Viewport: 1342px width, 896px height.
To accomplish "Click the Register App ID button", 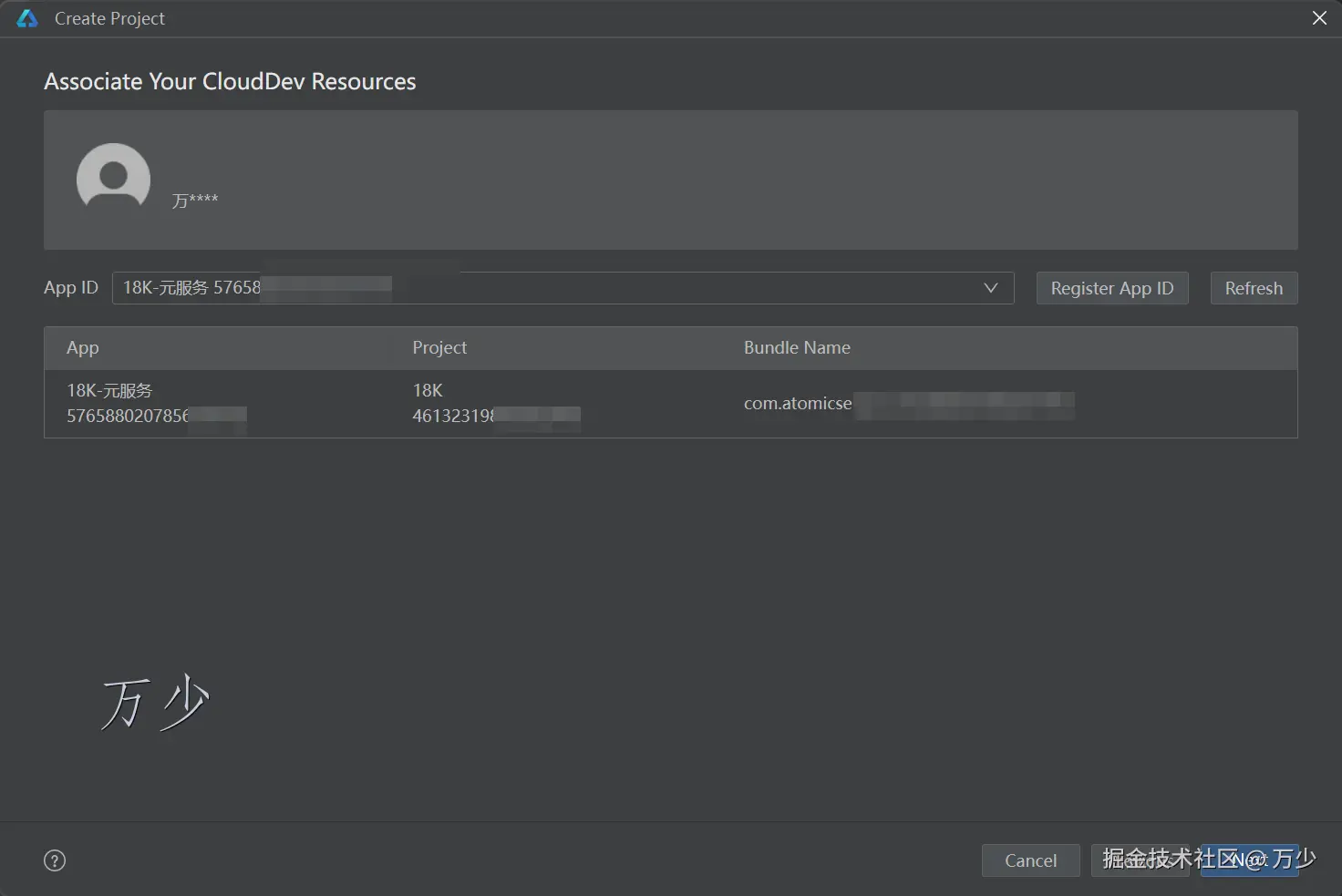I will (x=1111, y=288).
